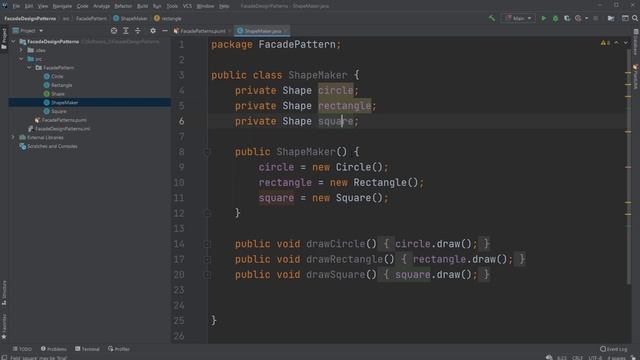This screenshot has width=640, height=360.
Task: Open the profiler options dropdown arrow
Action: click(587, 18)
